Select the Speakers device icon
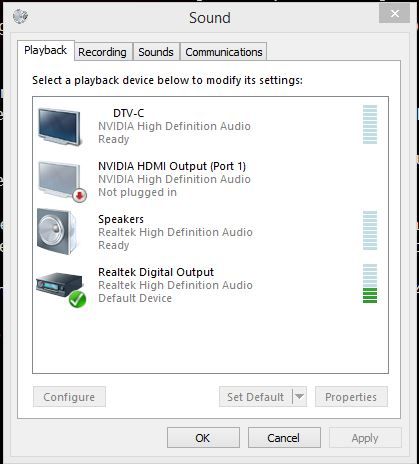 pyautogui.click(x=57, y=232)
